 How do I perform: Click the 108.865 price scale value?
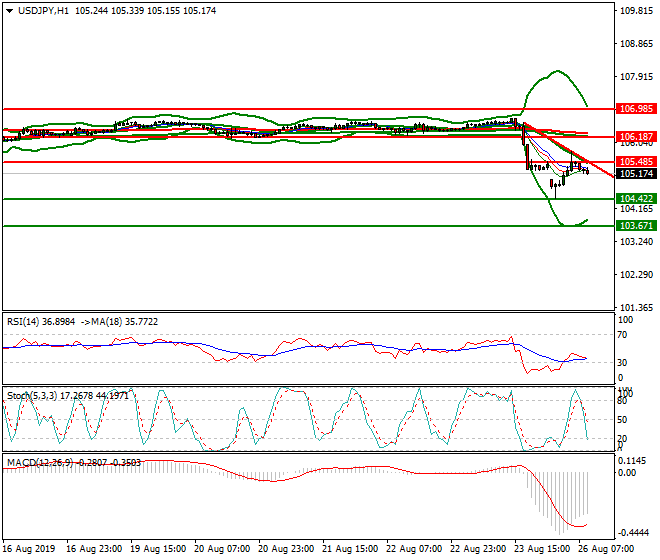pos(636,44)
